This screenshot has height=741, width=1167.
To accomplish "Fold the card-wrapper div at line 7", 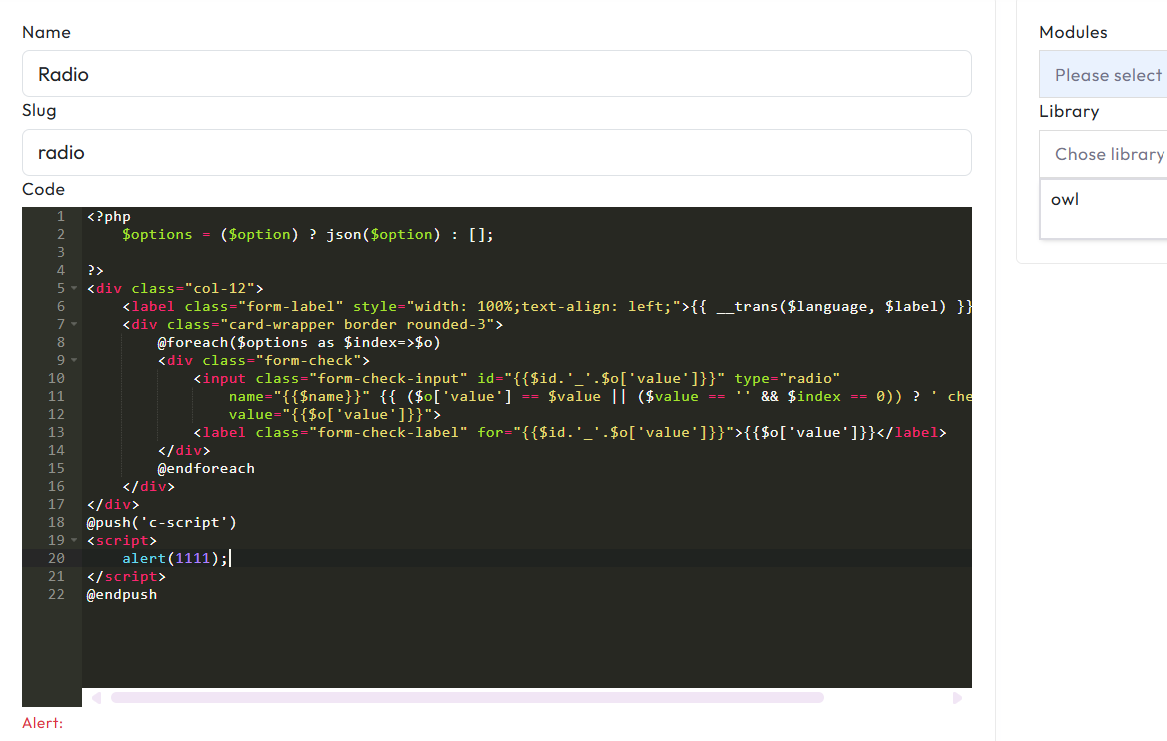I will 74,325.
